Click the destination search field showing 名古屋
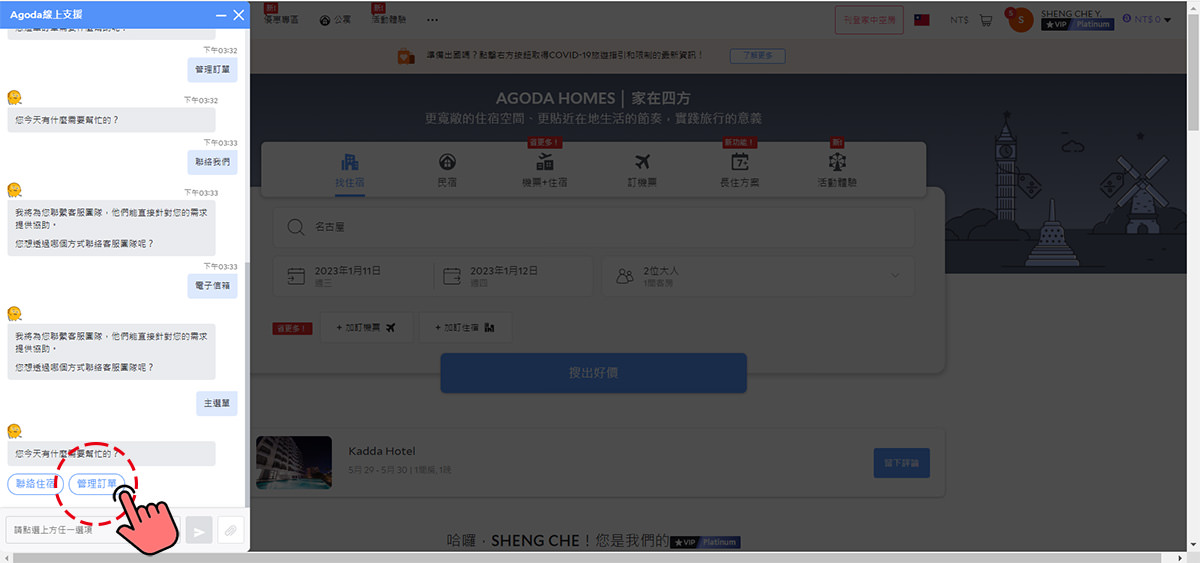Screen dimensions: 1200x563 [594, 227]
